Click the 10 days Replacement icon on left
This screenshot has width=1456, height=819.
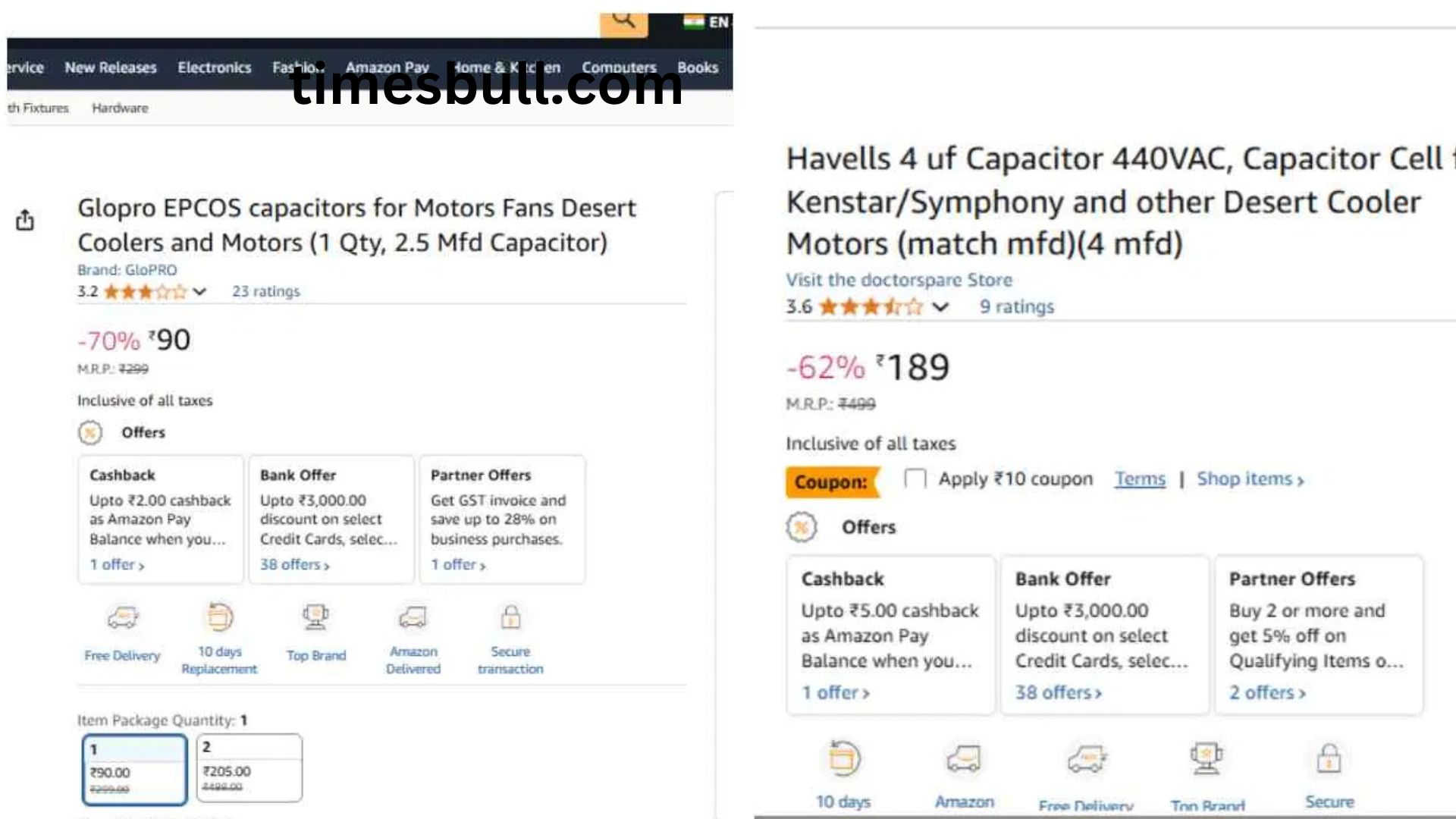click(x=219, y=617)
